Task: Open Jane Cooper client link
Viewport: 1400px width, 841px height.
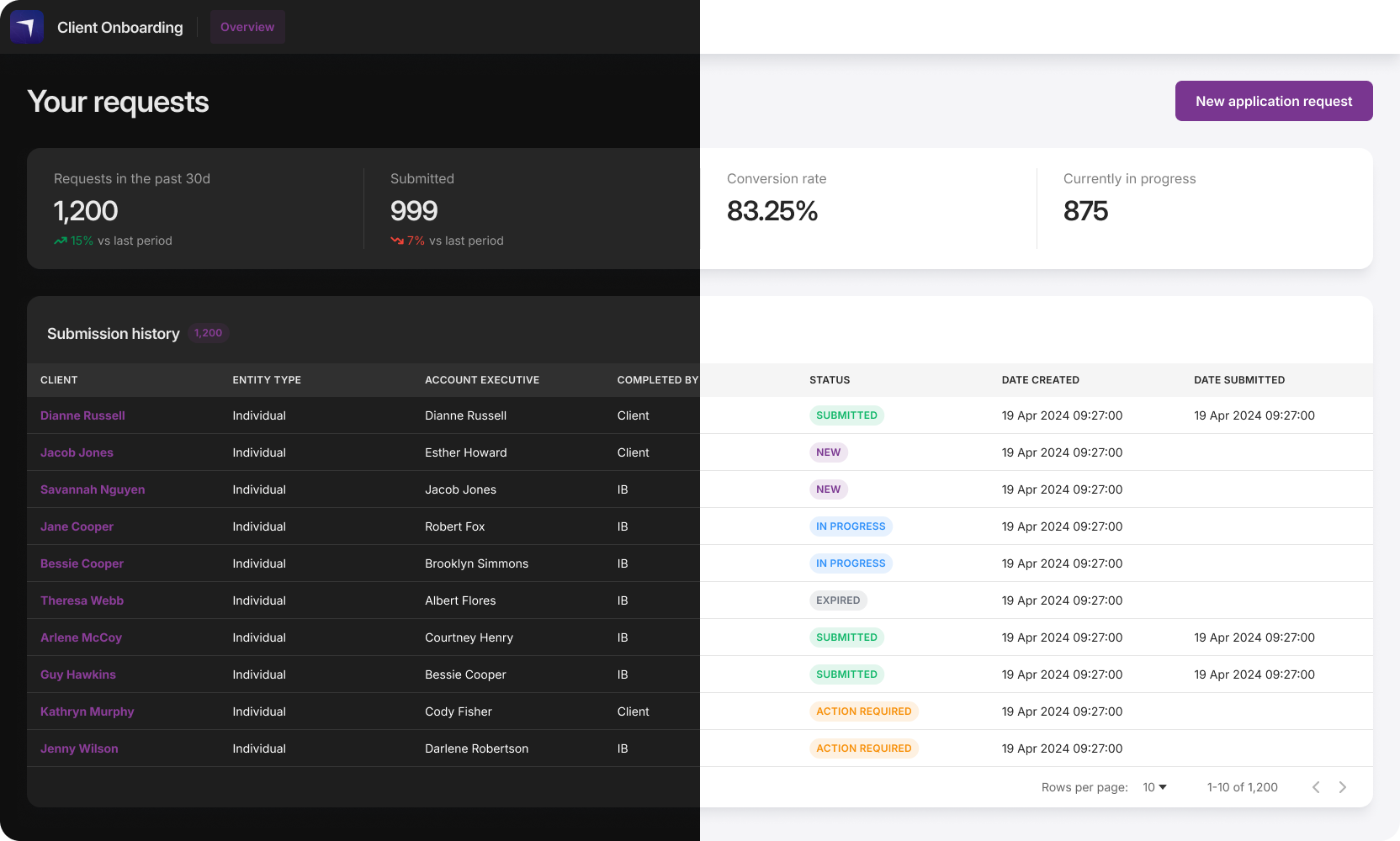Action: [77, 526]
